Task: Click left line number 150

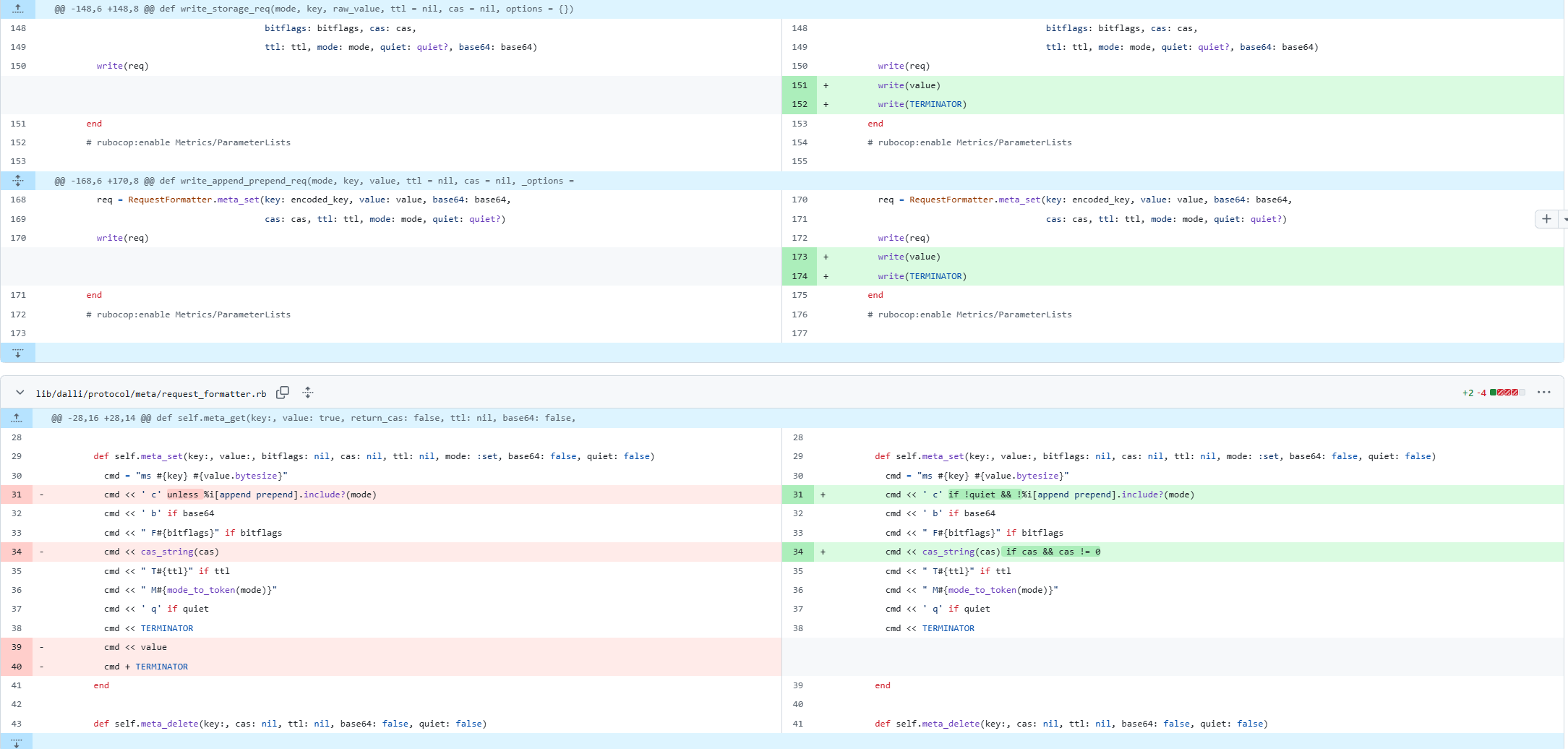Action: pyautogui.click(x=18, y=66)
